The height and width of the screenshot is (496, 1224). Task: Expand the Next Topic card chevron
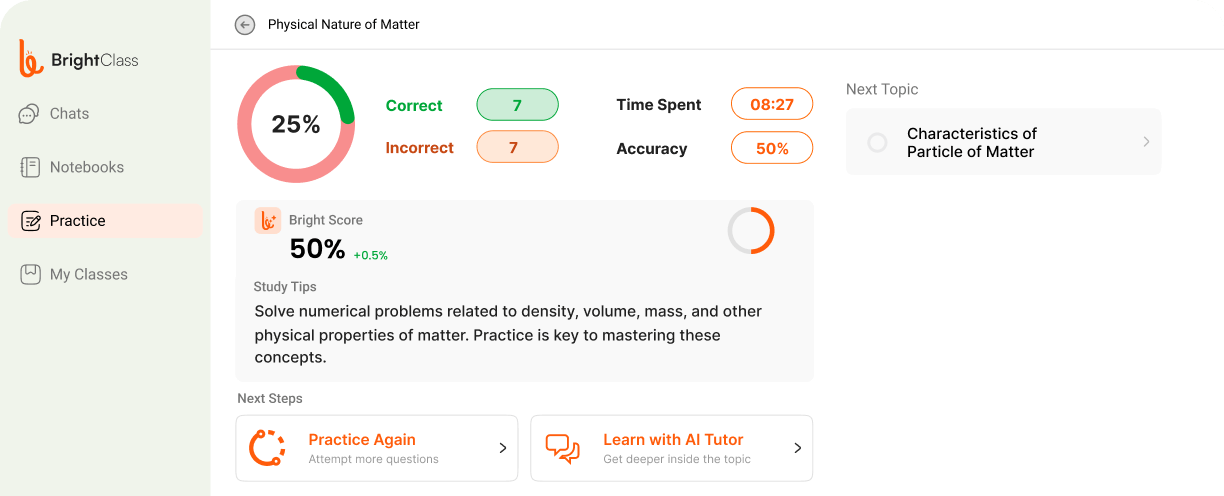(x=1146, y=142)
